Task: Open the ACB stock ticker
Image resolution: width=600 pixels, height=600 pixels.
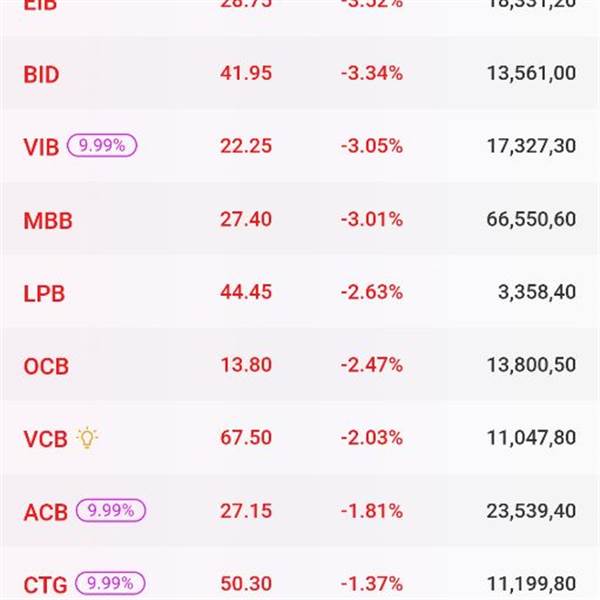Action: 46,512
